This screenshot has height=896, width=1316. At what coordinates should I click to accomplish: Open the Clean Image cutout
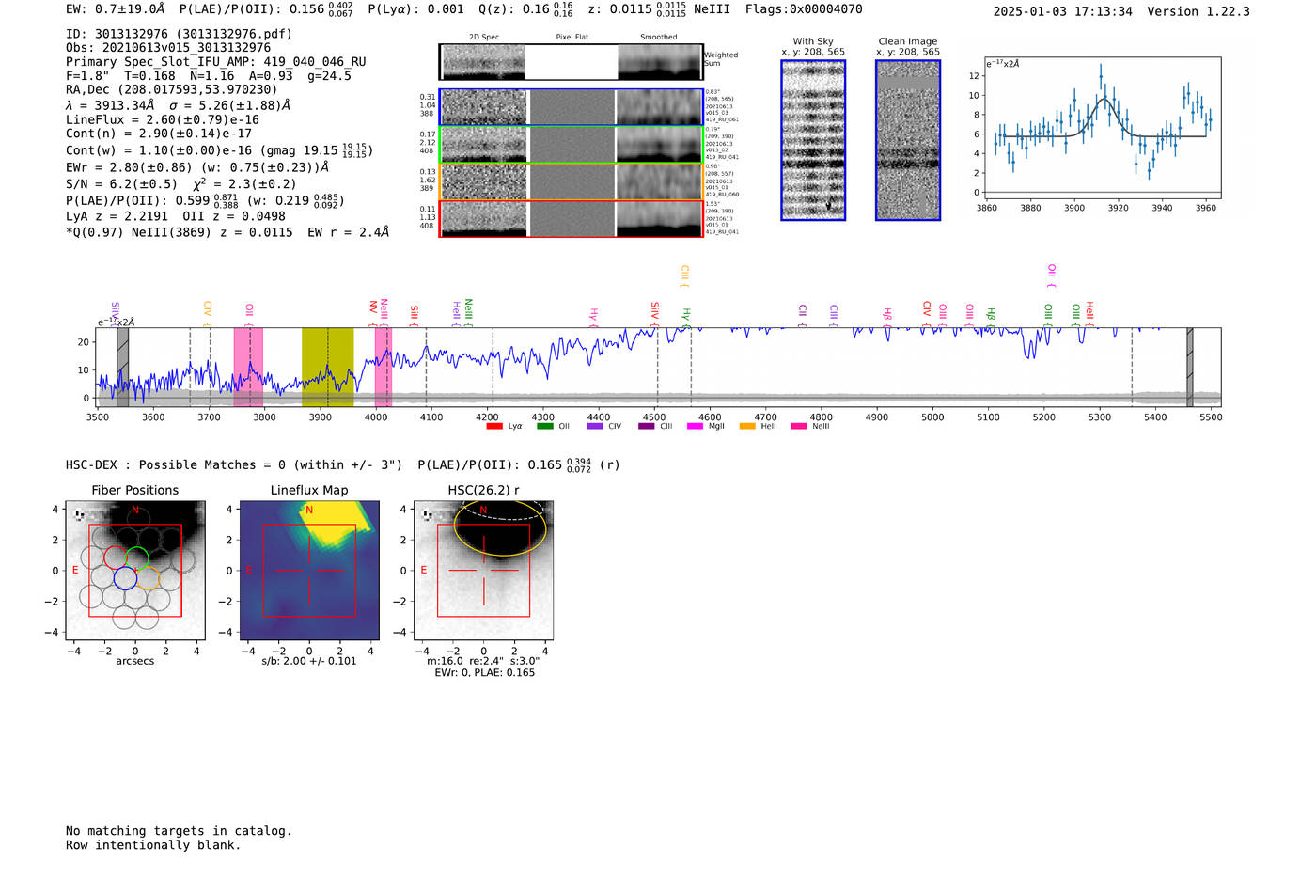(908, 140)
